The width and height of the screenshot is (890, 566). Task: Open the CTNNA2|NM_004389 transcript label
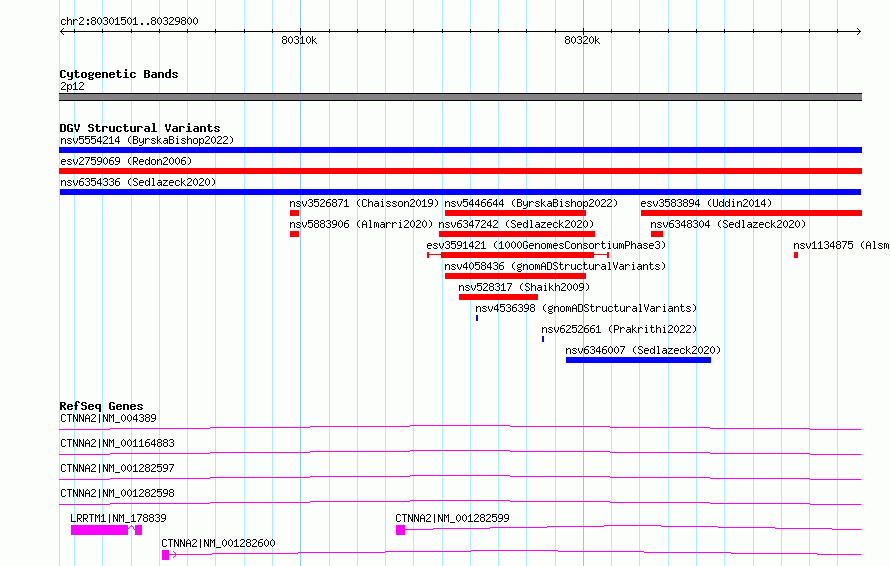(108, 418)
